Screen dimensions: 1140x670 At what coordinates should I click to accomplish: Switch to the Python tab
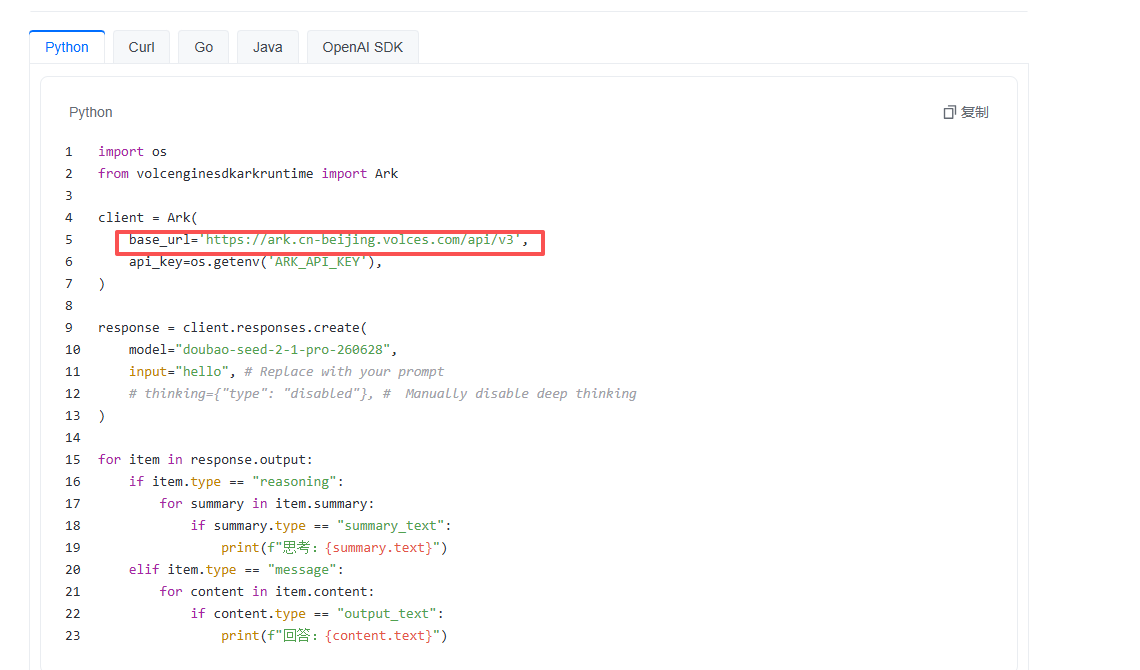coord(67,47)
